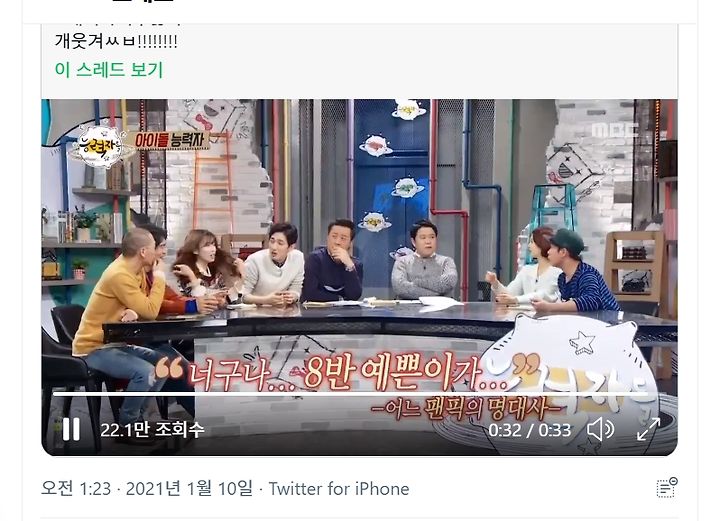Pause the video playback
The image size is (720, 521).
pyautogui.click(x=71, y=430)
